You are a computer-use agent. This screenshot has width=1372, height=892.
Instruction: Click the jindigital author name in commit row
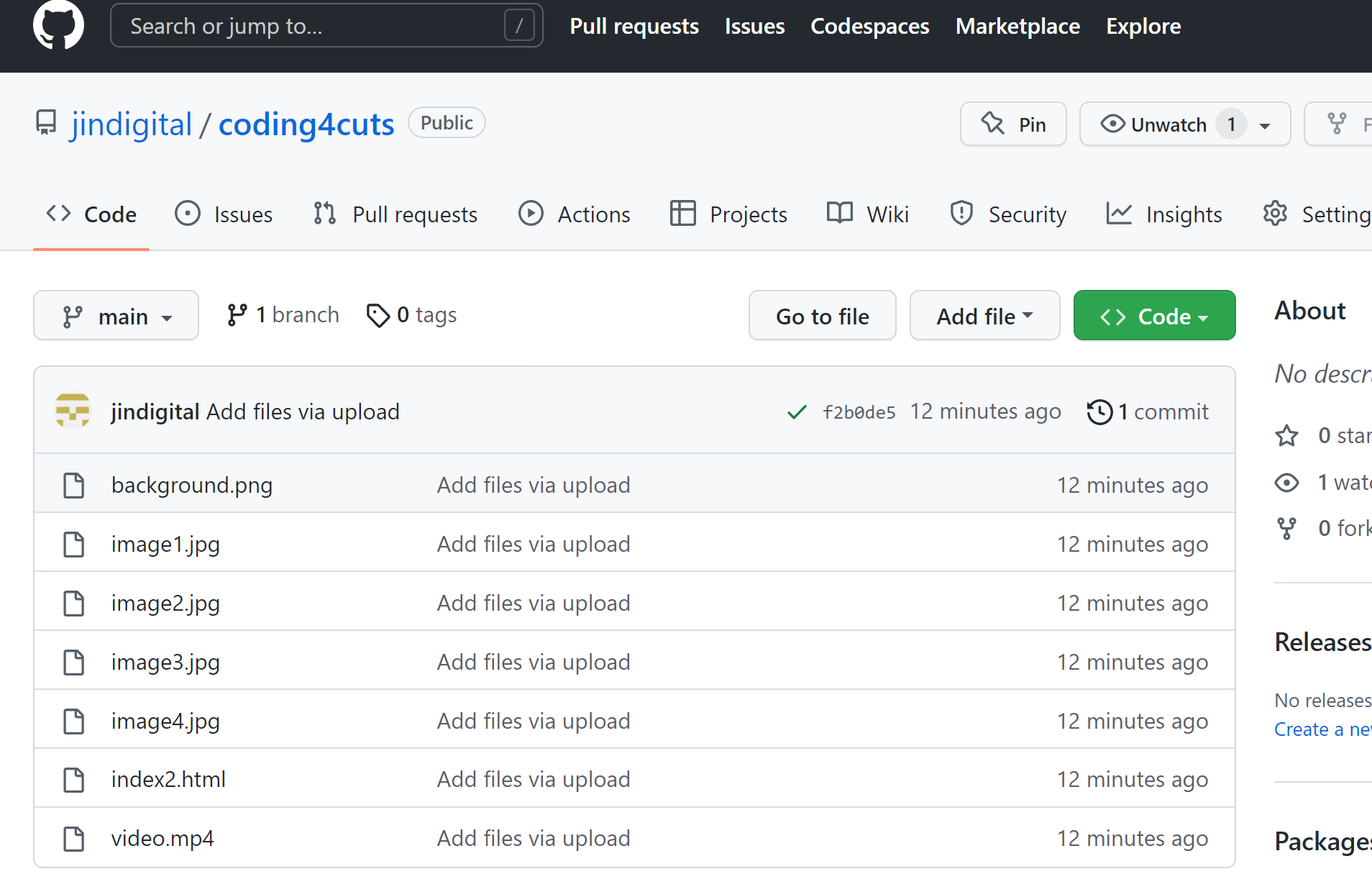155,412
